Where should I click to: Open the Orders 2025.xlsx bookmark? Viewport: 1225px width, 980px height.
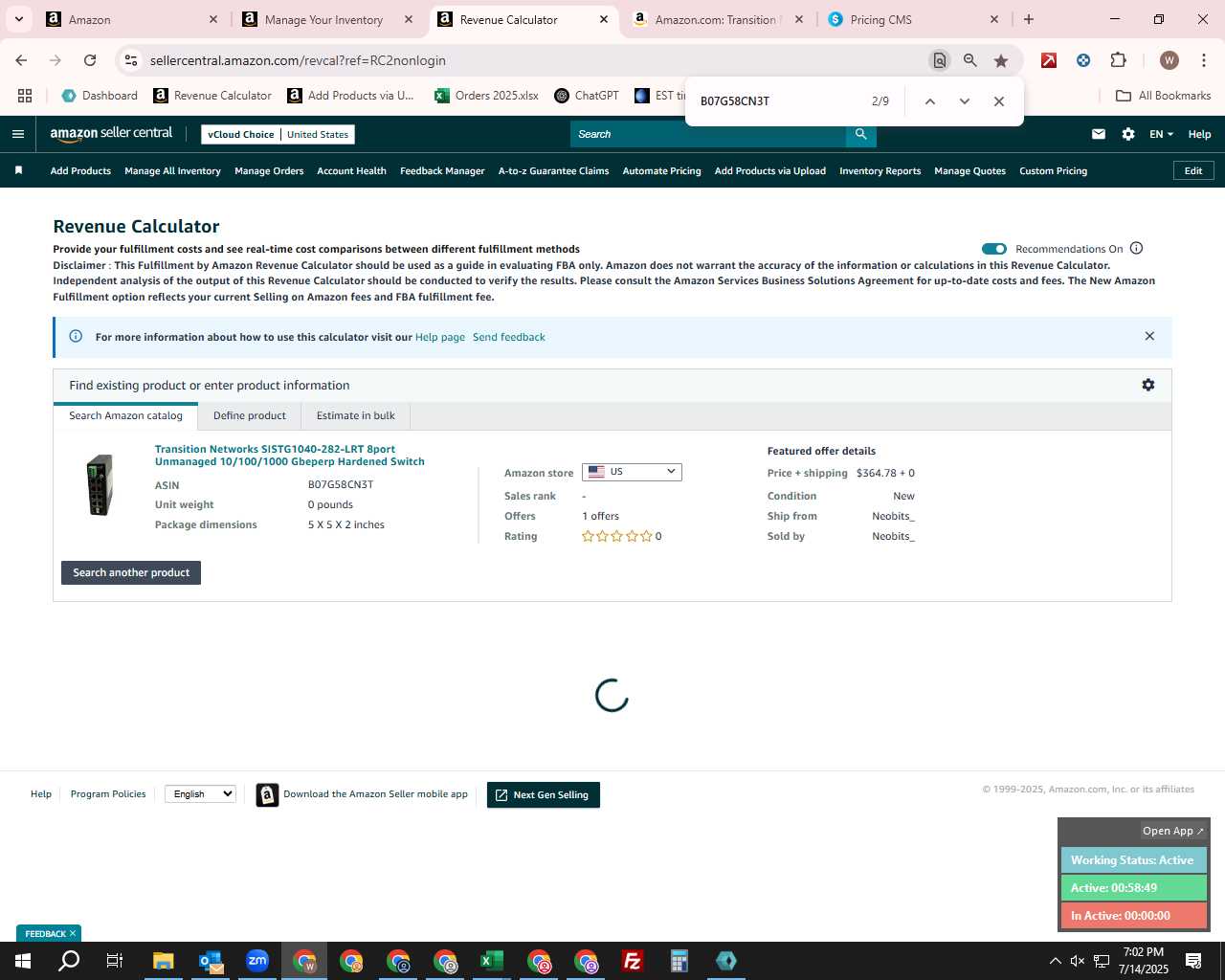(x=486, y=96)
